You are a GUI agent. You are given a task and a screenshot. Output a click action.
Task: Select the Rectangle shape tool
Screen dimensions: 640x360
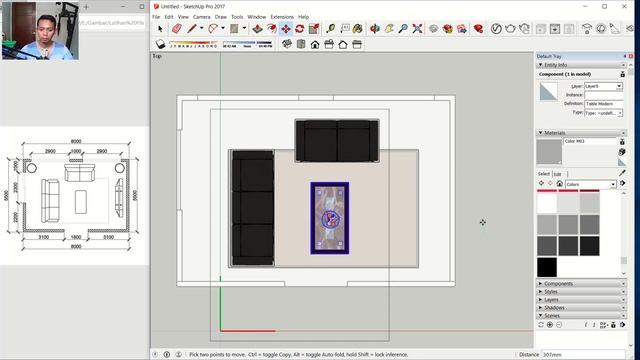(x=234, y=29)
